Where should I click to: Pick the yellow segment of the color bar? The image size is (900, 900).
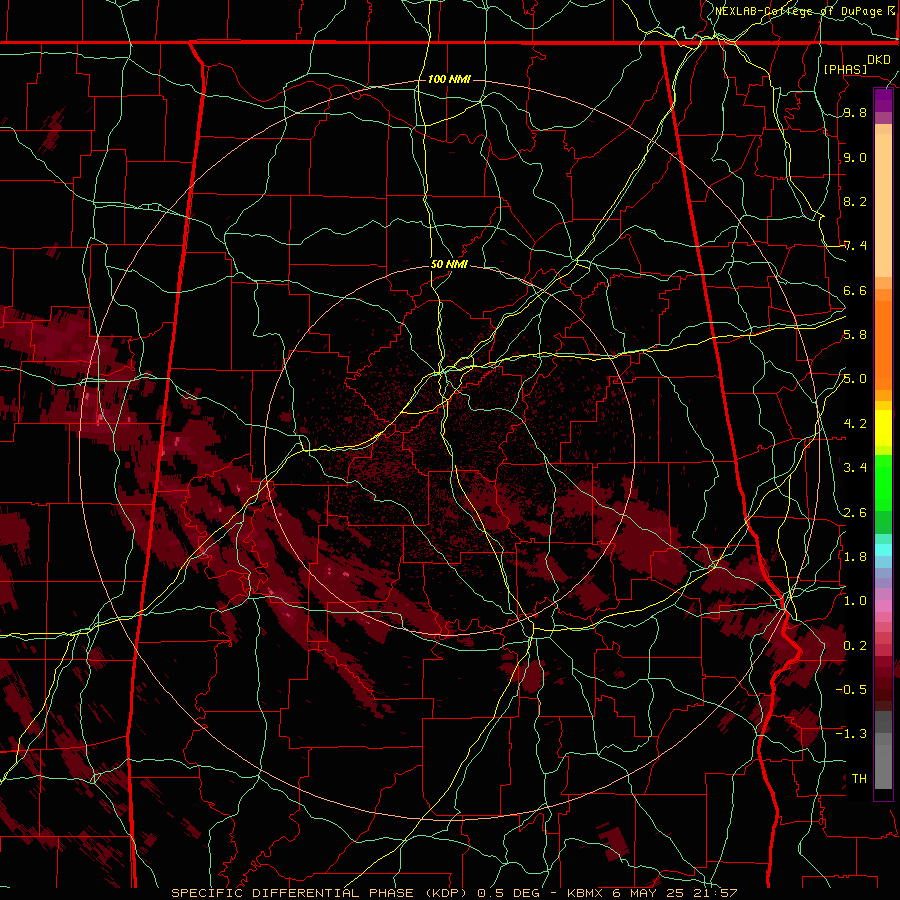pos(883,428)
